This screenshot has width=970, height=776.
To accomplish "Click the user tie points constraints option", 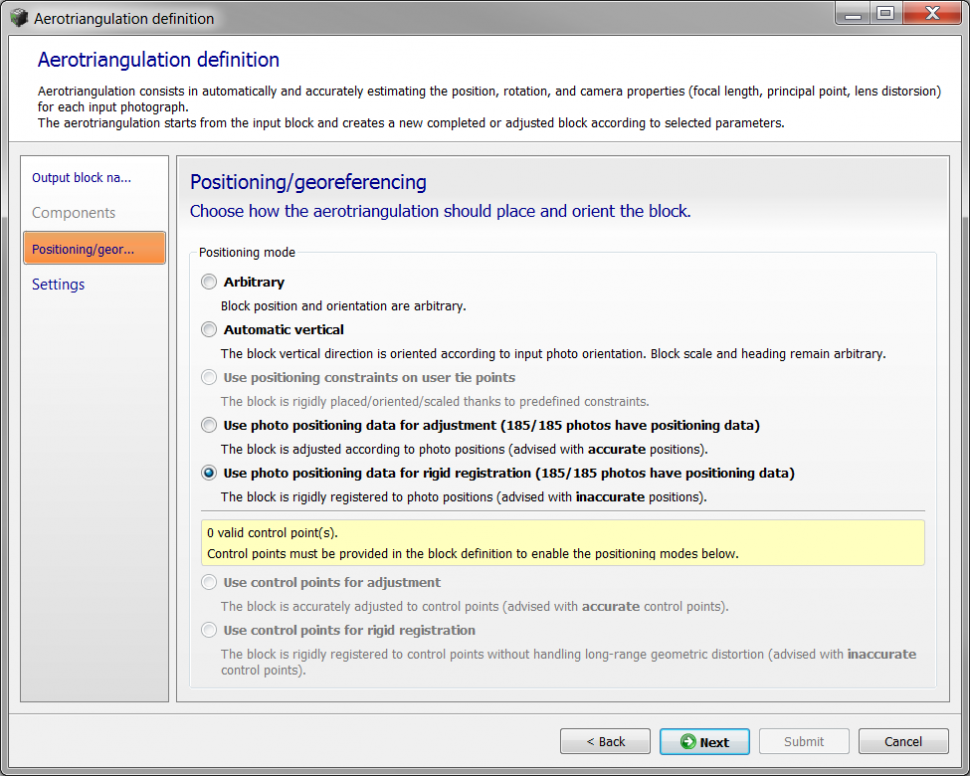I will point(209,377).
